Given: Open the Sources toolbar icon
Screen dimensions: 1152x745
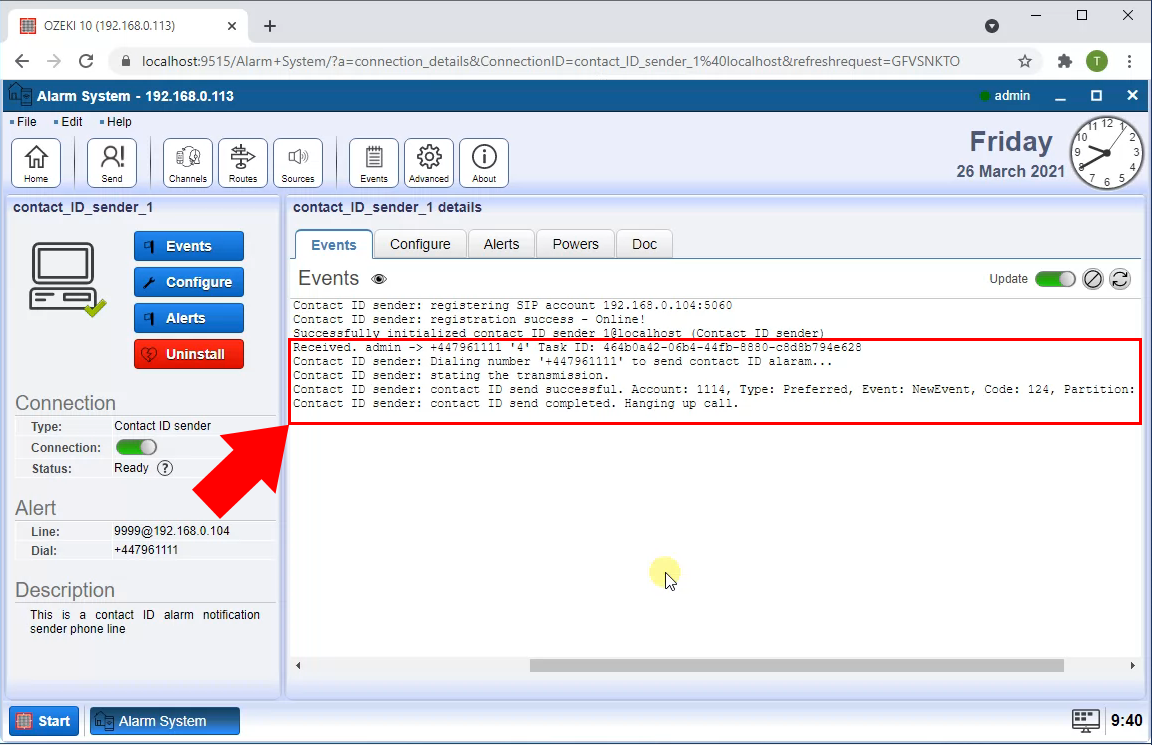Looking at the screenshot, I should point(298,162).
